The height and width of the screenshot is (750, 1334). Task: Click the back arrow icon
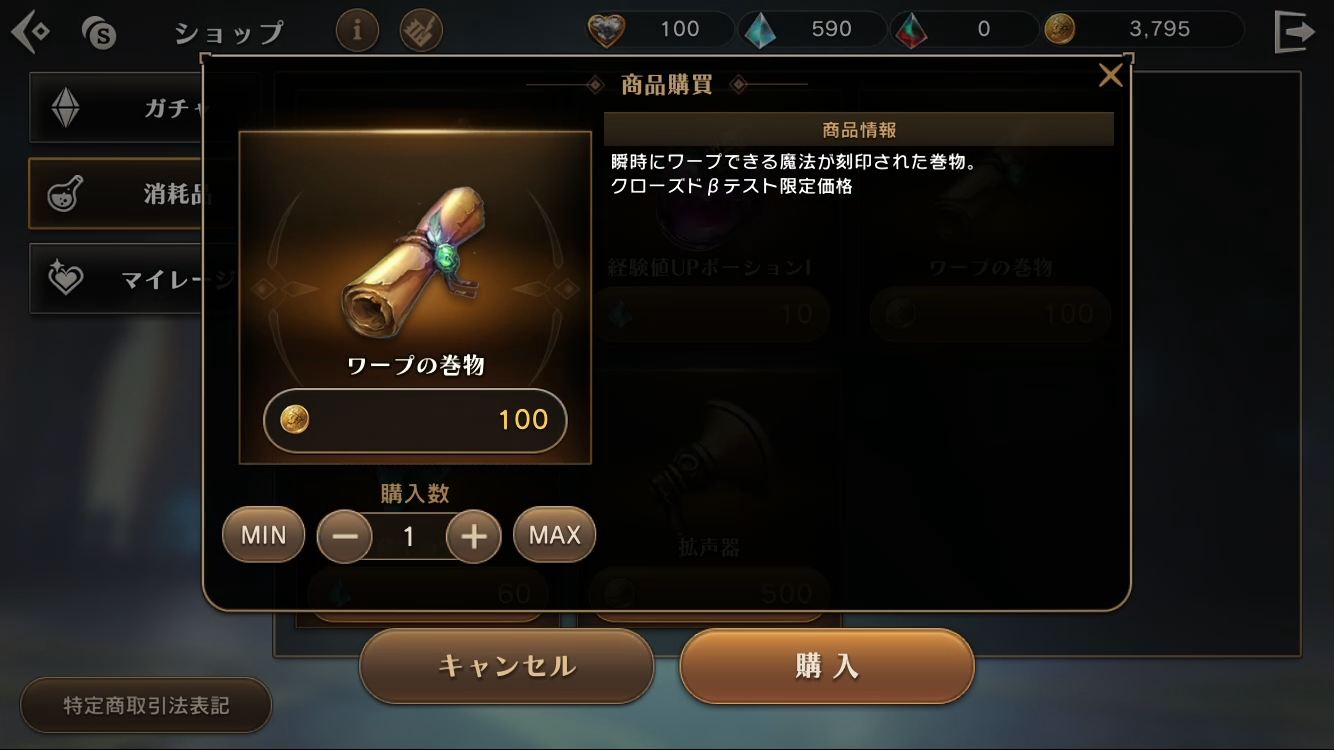click(x=30, y=32)
